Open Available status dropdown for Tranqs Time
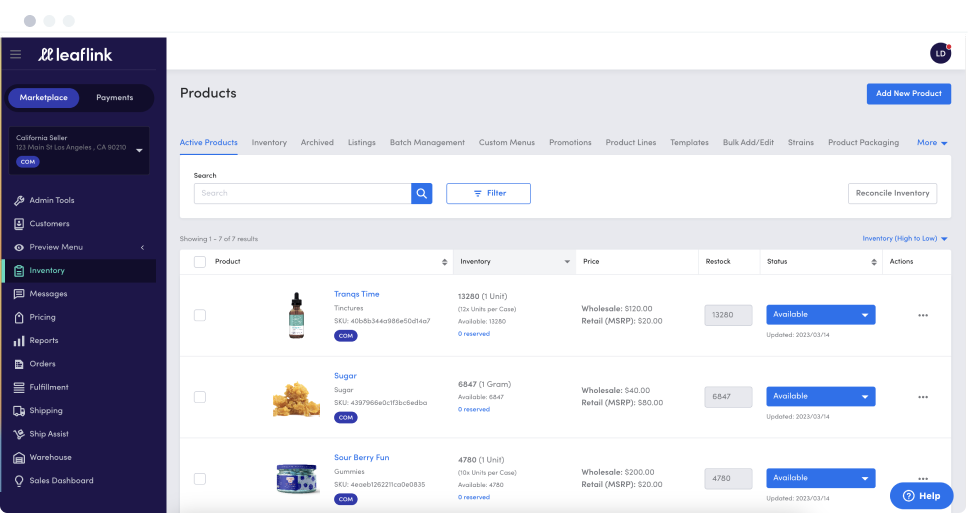Image resolution: width=968 pixels, height=513 pixels. pyautogui.click(x=820, y=315)
